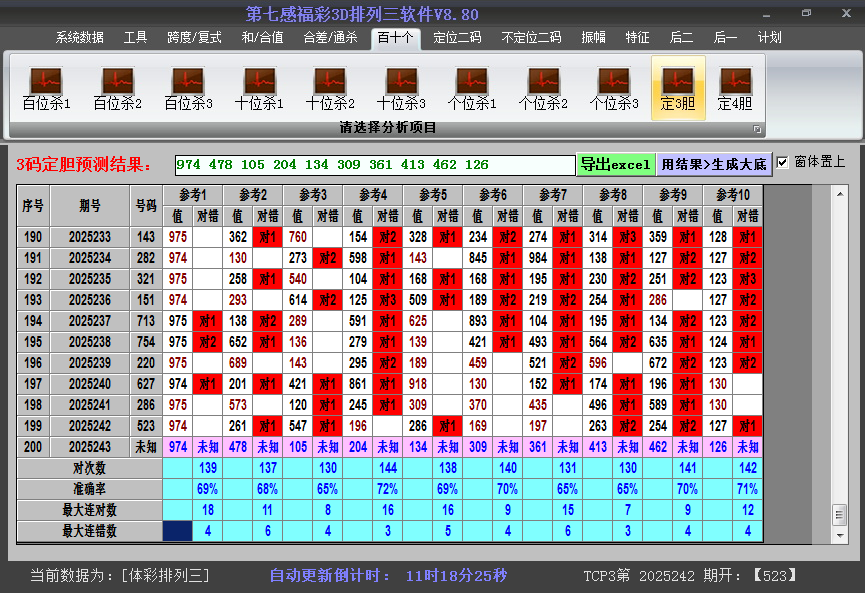Click the 参考1 column header
Image resolution: width=865 pixels, height=593 pixels.
pyautogui.click(x=193, y=194)
